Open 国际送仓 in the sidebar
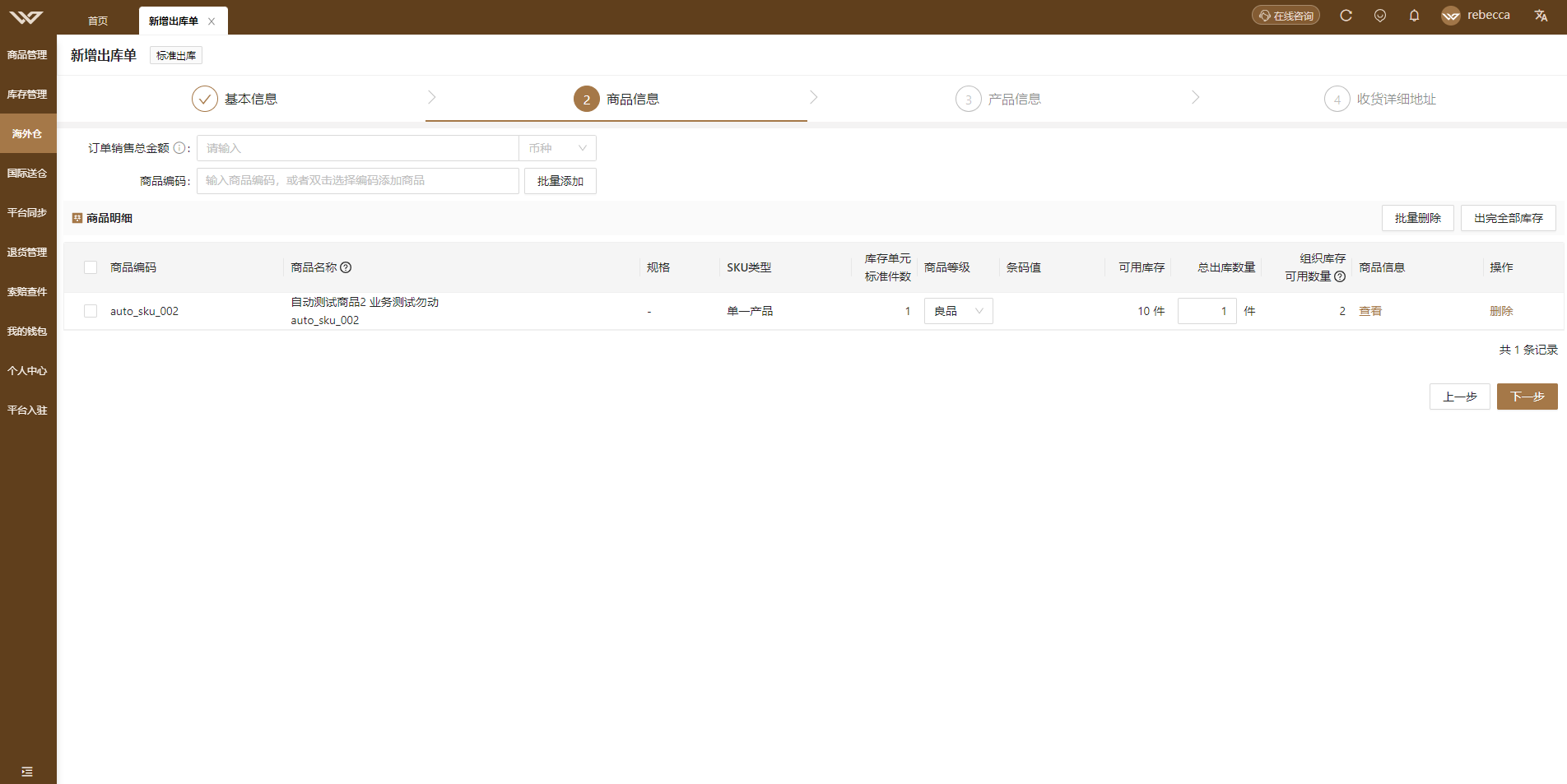1567x784 pixels. click(28, 174)
